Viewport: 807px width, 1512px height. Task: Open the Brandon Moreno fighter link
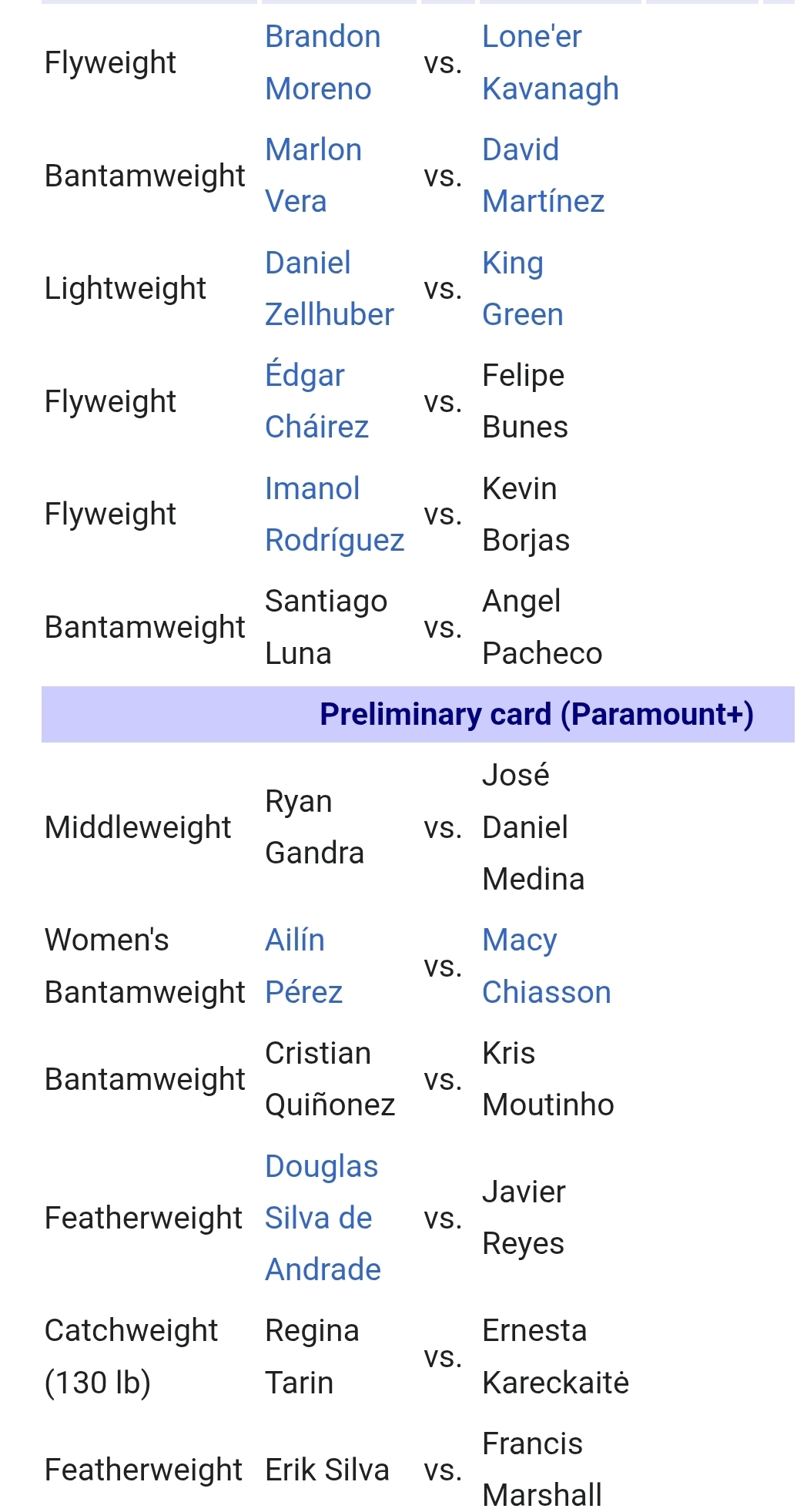322,62
